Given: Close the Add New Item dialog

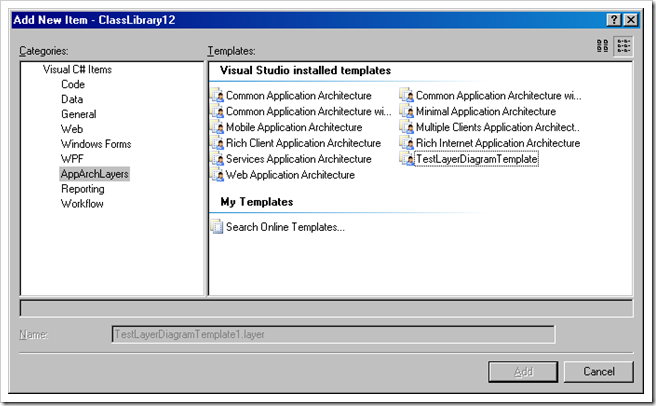Looking at the screenshot, I should (x=631, y=20).
